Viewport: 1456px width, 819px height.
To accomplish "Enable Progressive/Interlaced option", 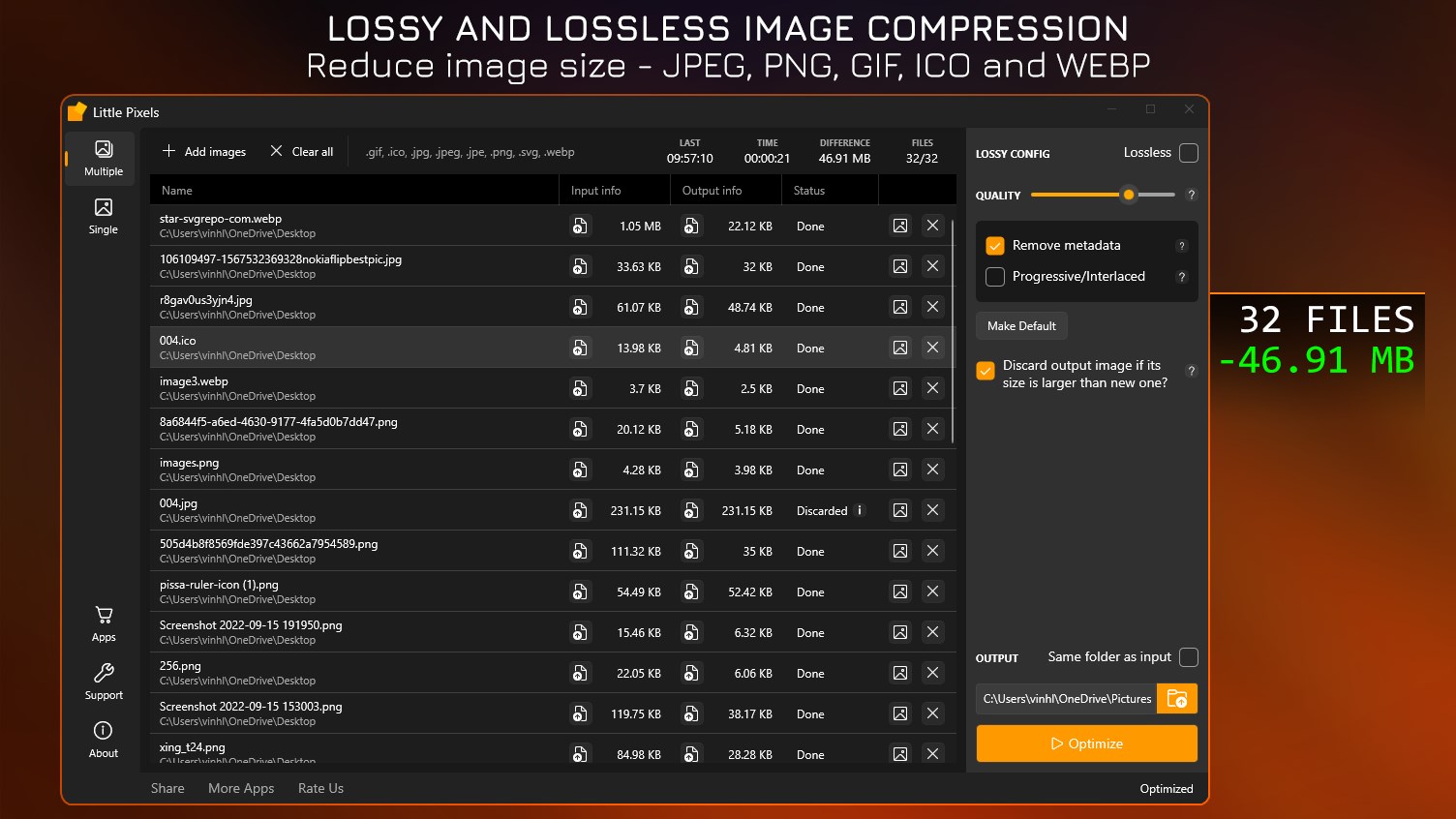I will coord(995,277).
